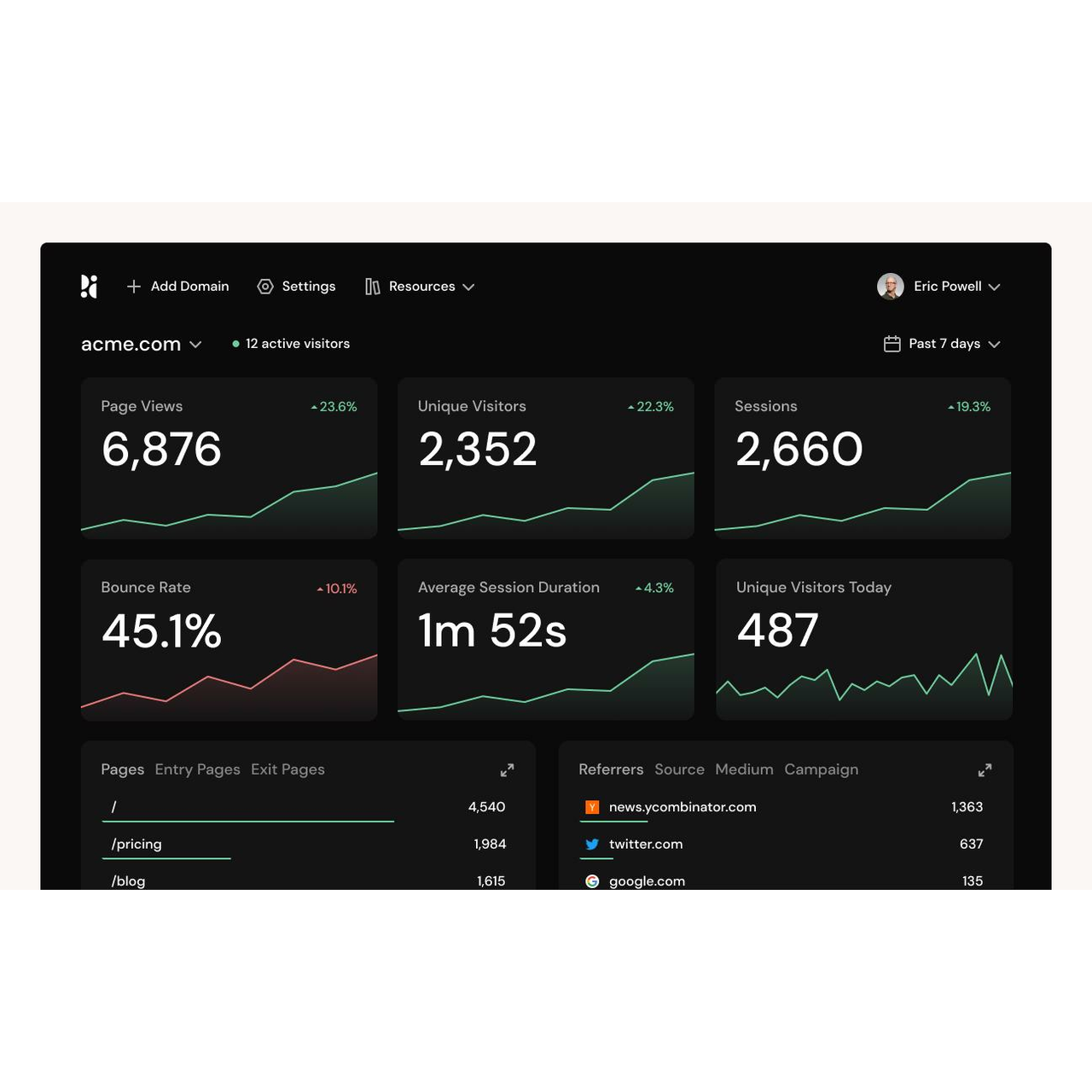Click the Bounce Rate card

pos(229,640)
